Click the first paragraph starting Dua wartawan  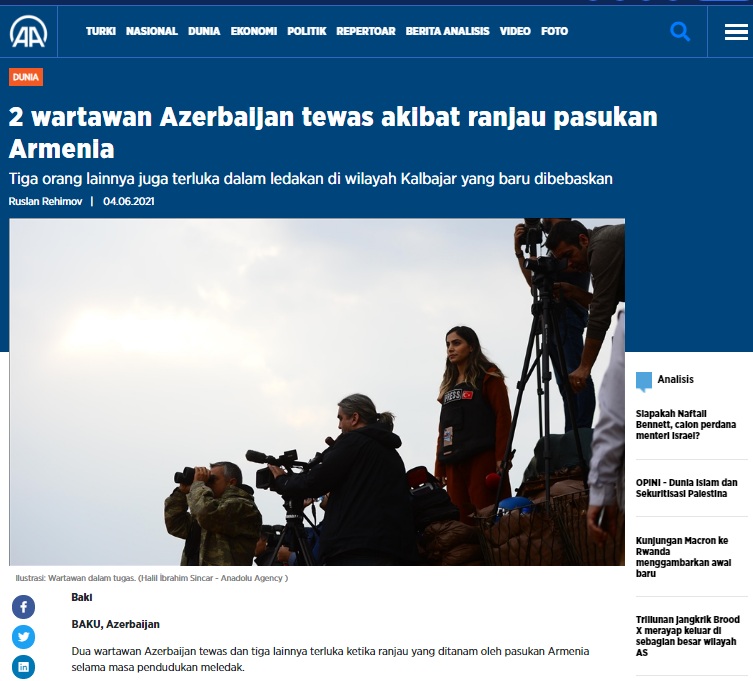[330, 659]
